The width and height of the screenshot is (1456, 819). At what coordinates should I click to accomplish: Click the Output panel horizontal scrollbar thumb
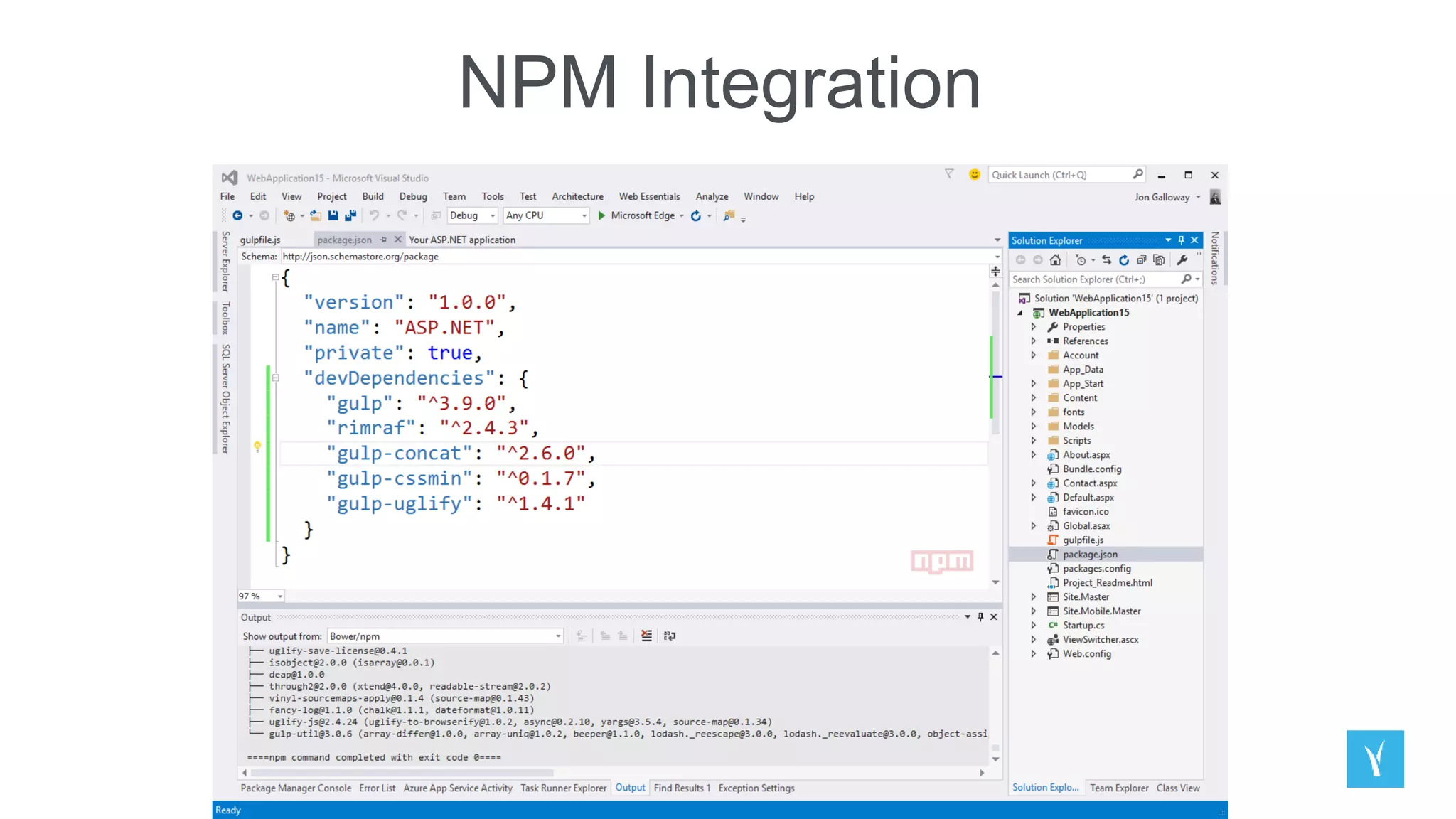pos(402,773)
